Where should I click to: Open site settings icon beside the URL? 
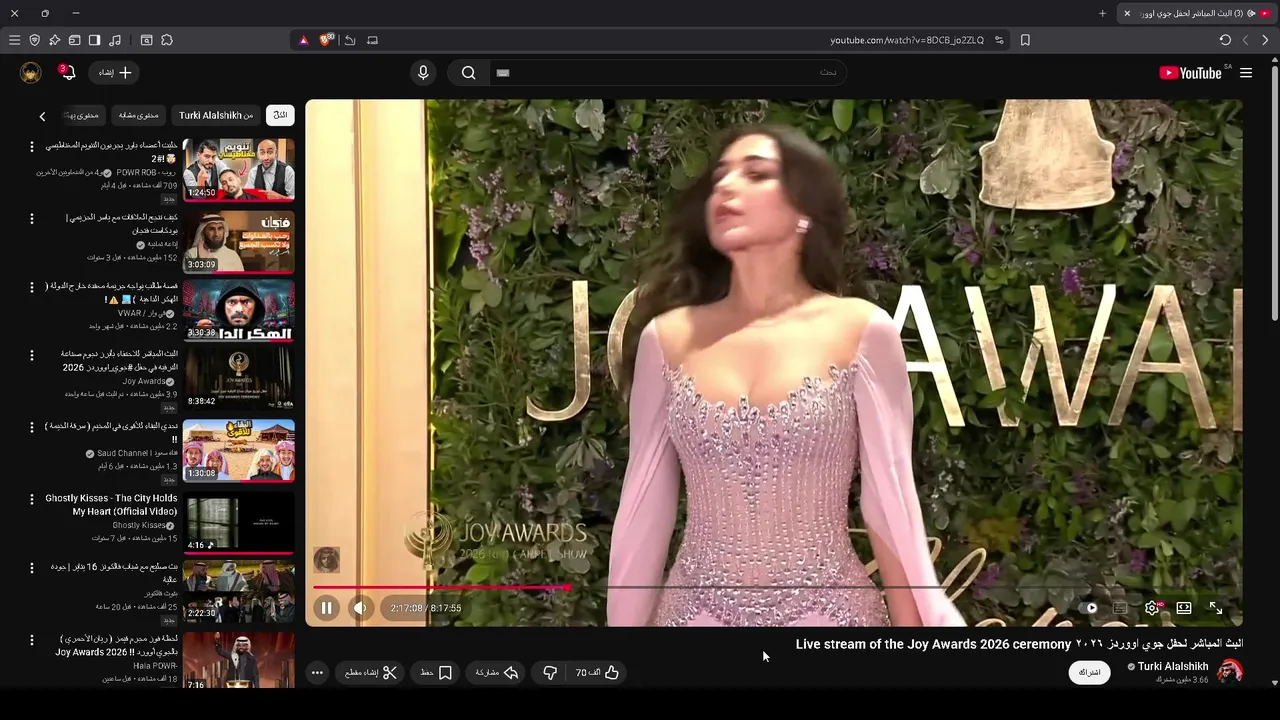click(x=999, y=40)
